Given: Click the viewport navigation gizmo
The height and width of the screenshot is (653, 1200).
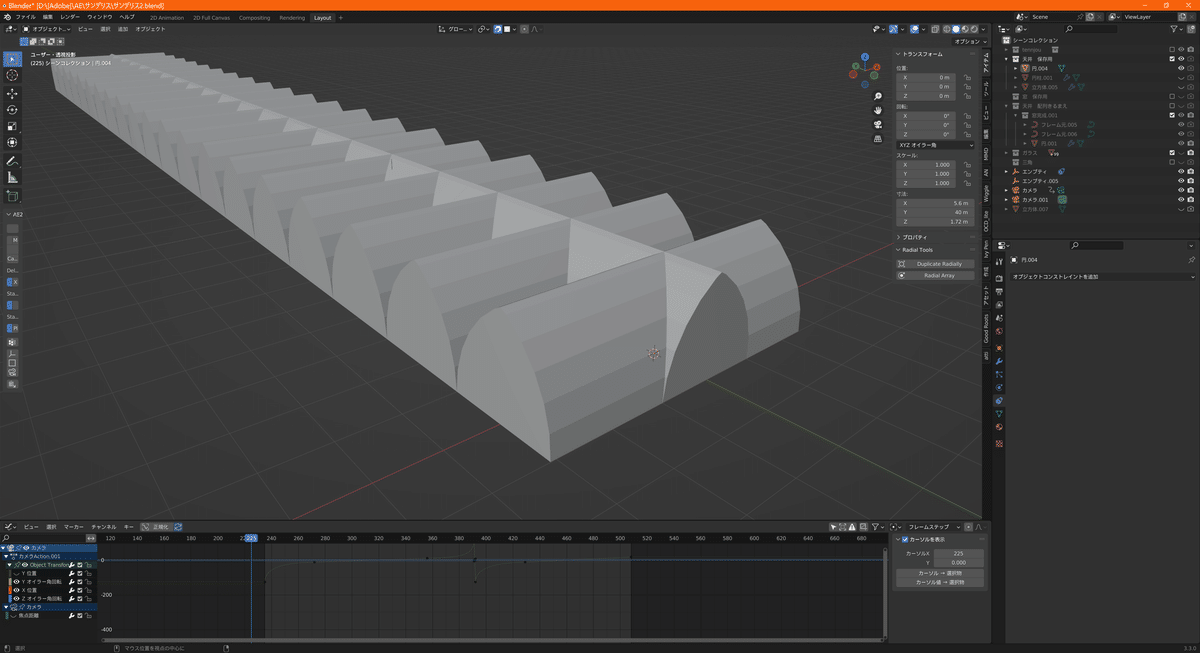Looking at the screenshot, I should [865, 68].
